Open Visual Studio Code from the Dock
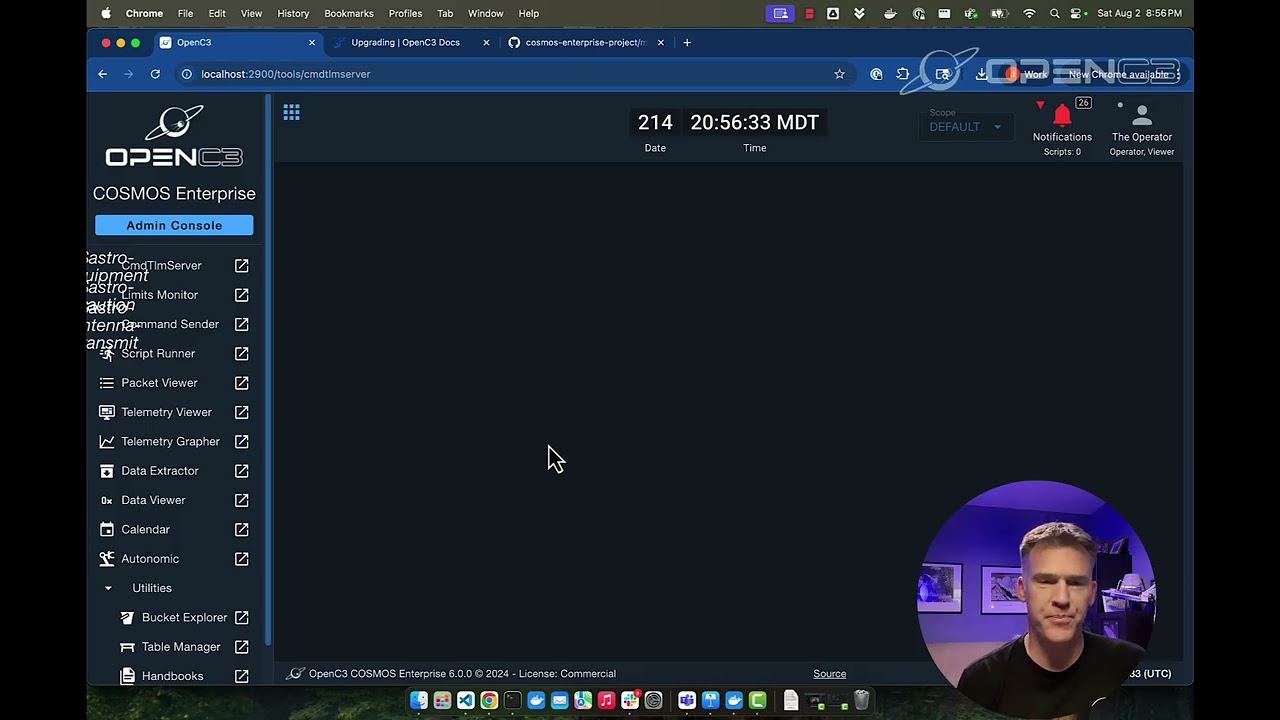 [465, 701]
